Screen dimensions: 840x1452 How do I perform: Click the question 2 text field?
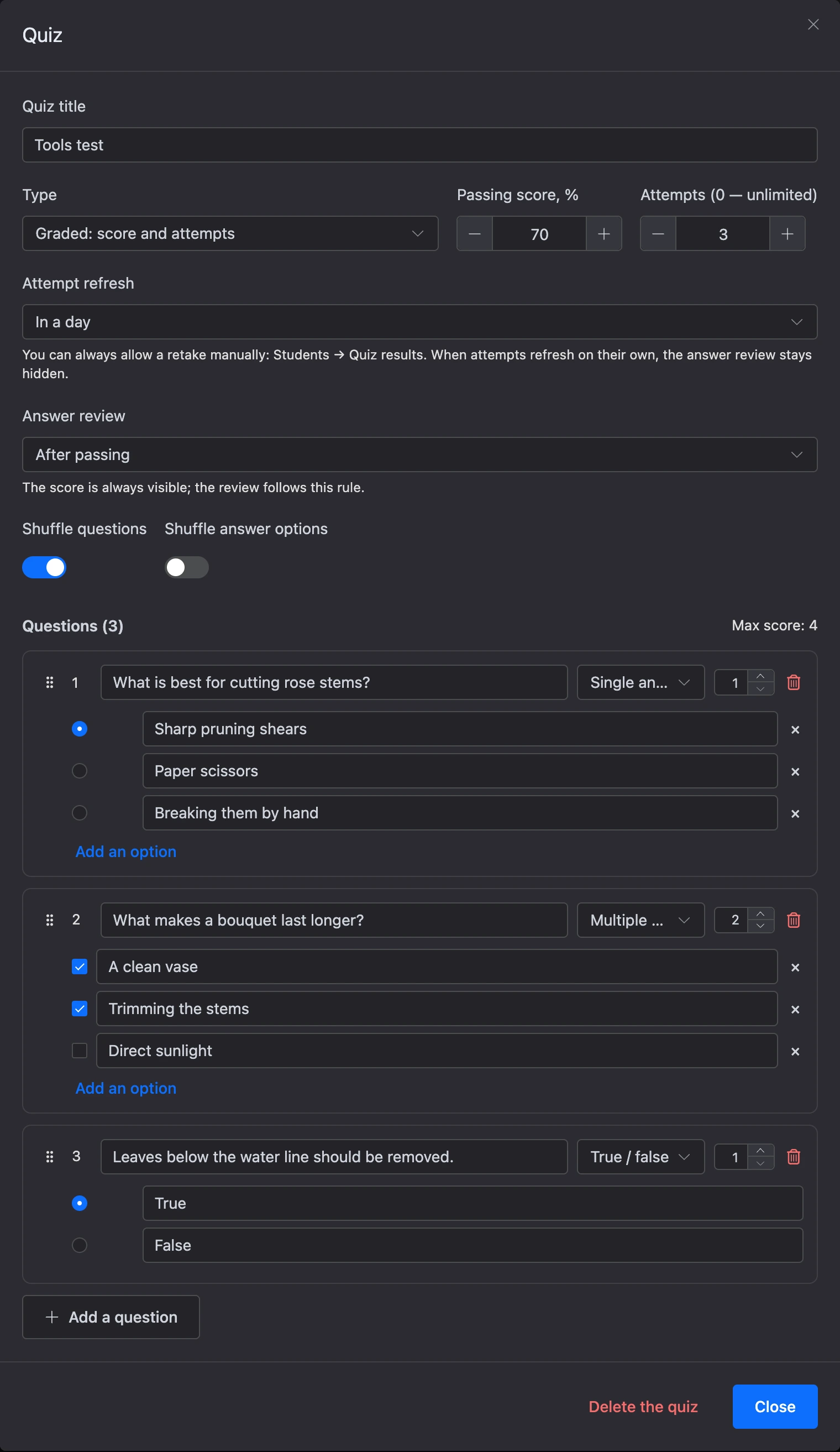click(x=334, y=920)
